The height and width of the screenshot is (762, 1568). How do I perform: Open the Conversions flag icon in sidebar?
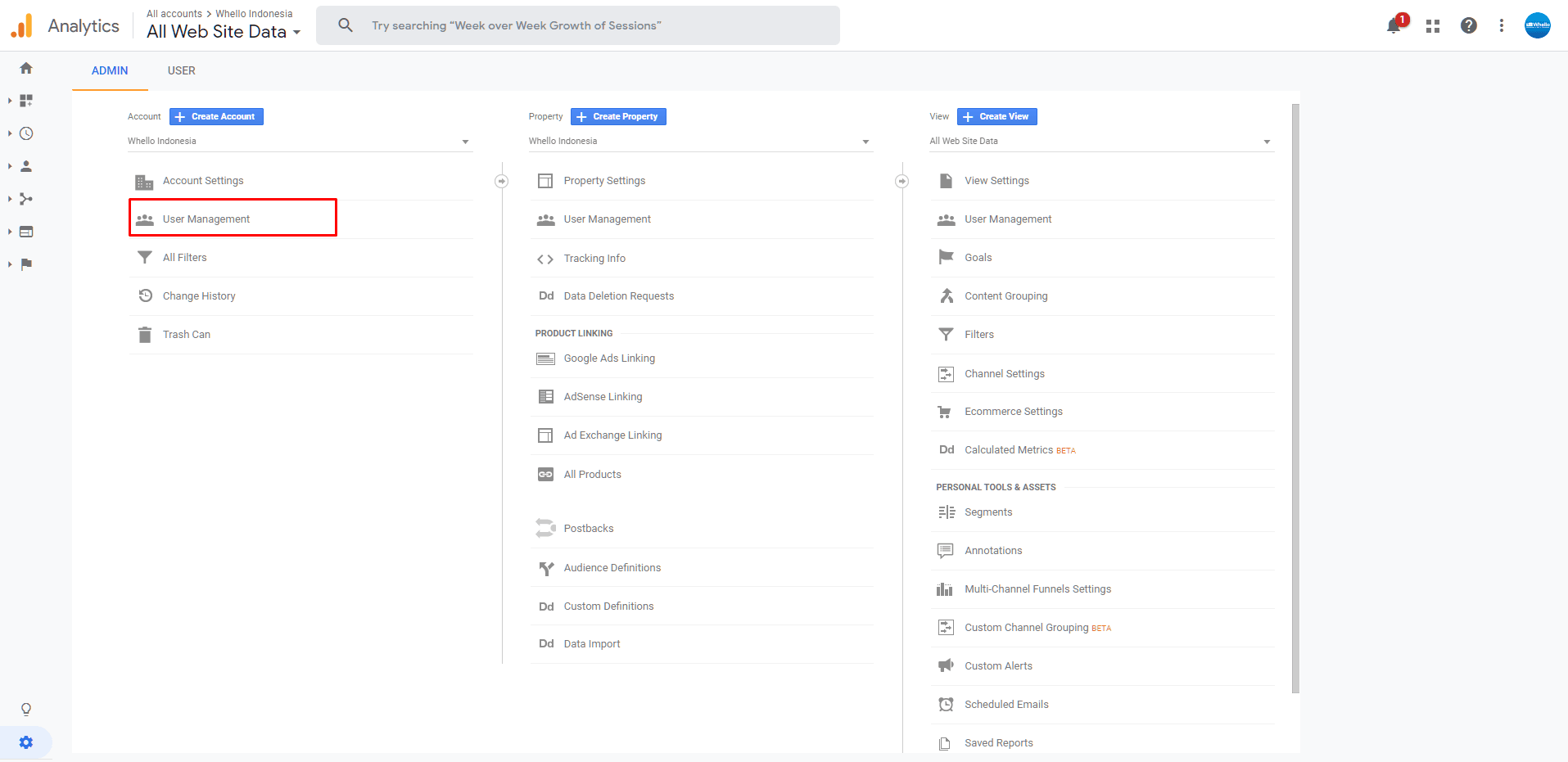[26, 264]
